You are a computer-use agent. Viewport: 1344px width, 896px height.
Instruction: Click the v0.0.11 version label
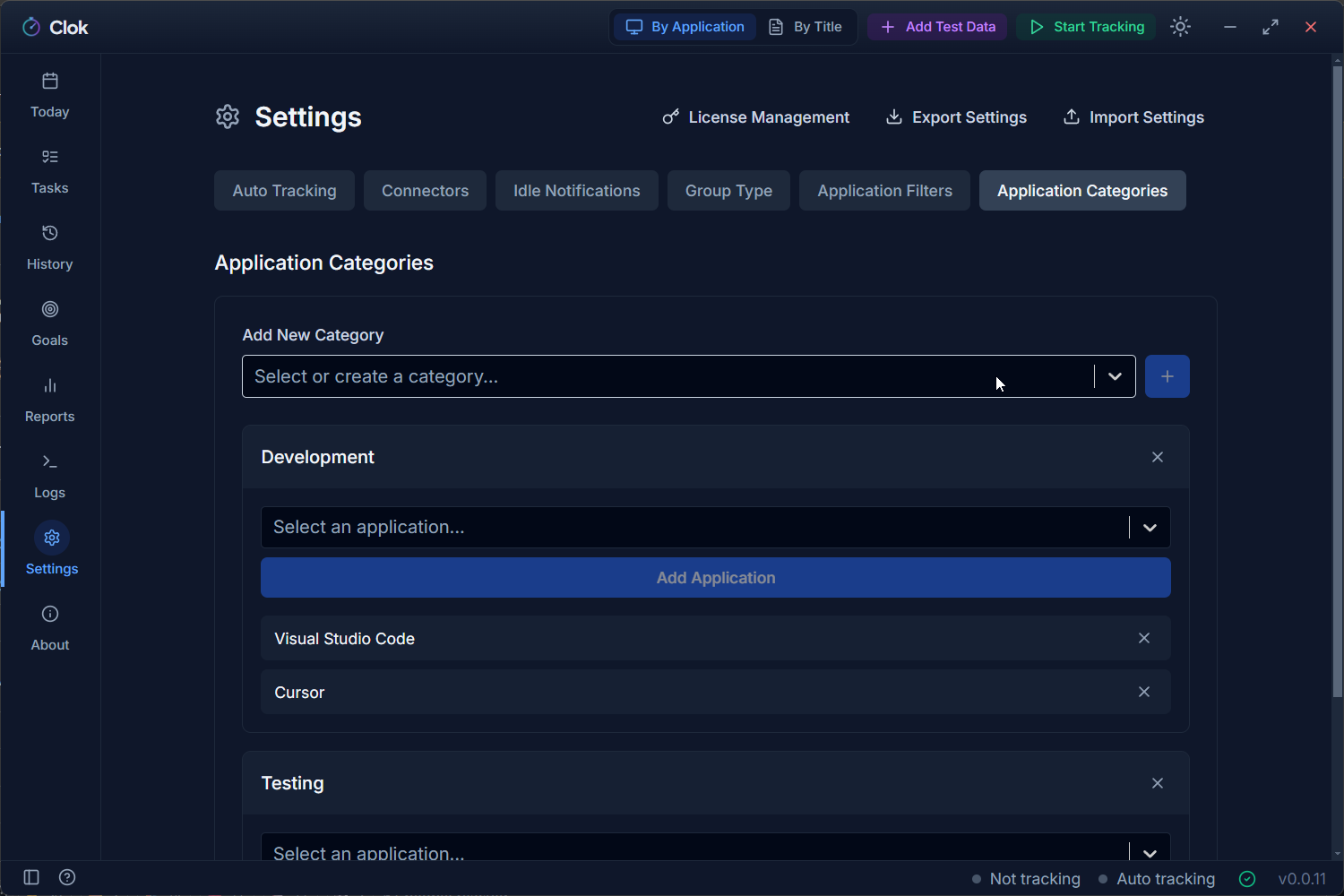point(1302,879)
